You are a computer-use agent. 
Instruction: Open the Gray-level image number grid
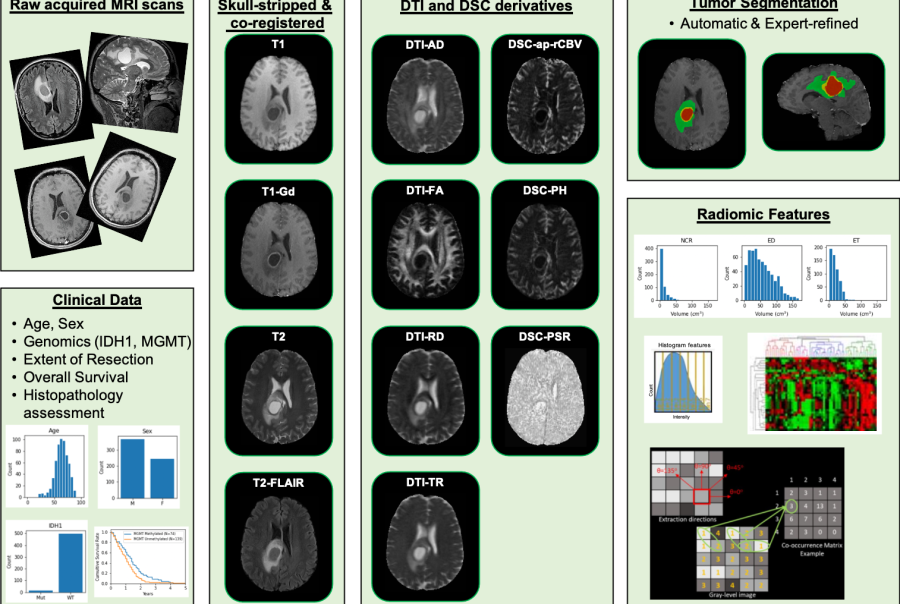click(x=732, y=563)
